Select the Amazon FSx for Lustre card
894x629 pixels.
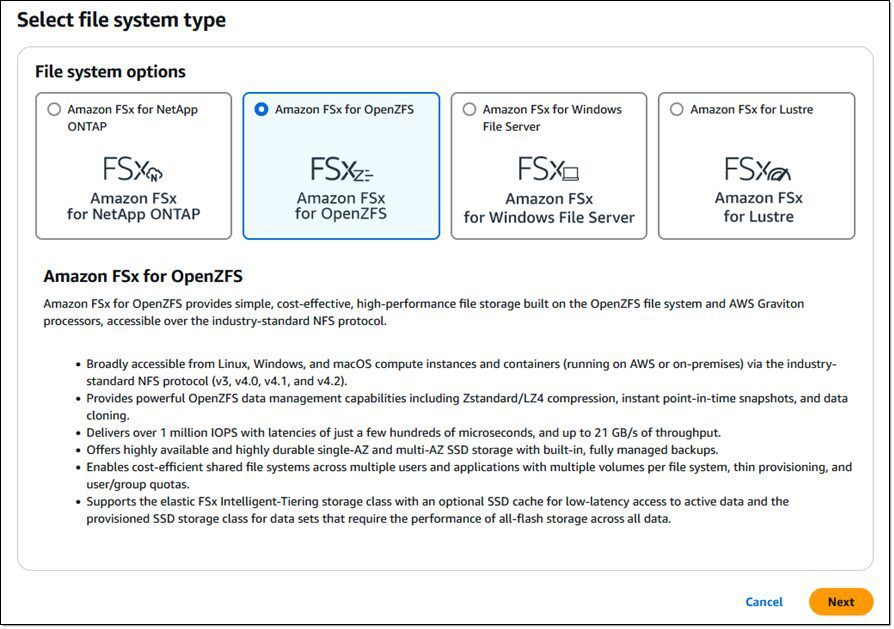tap(756, 165)
